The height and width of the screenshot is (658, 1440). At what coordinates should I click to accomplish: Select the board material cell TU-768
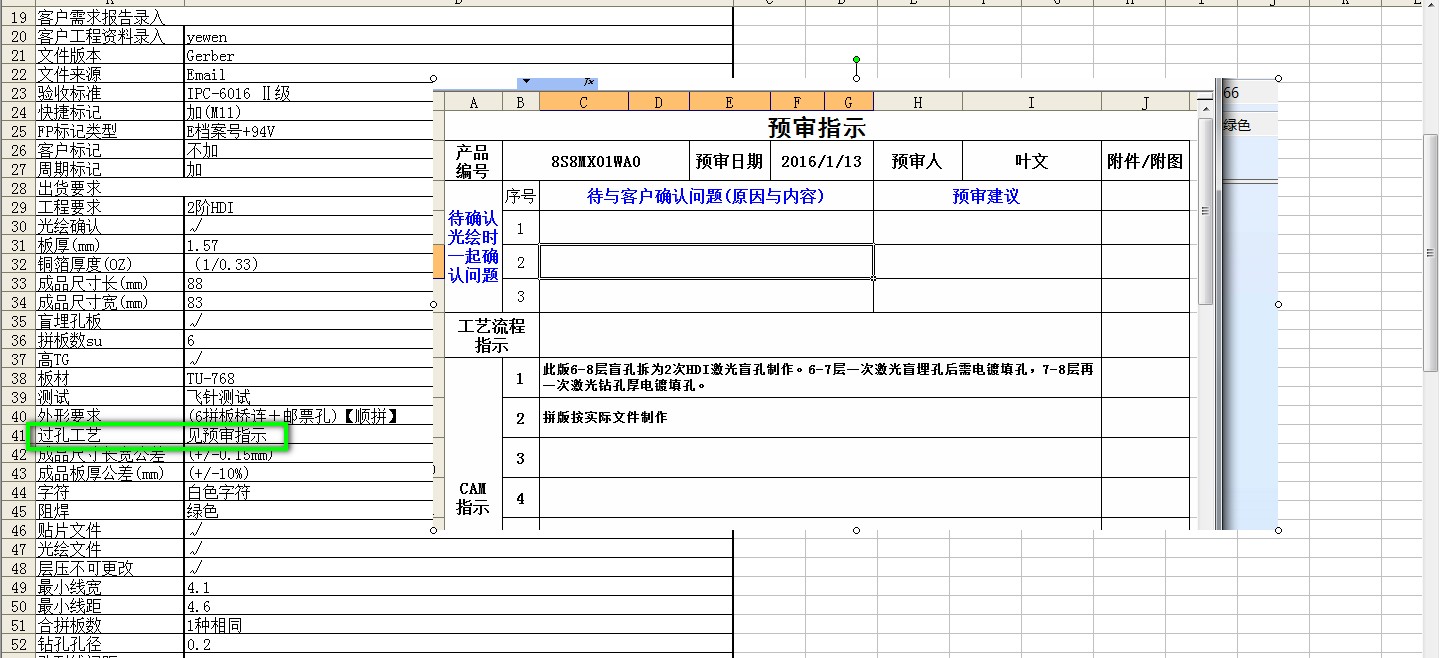[x=310, y=378]
